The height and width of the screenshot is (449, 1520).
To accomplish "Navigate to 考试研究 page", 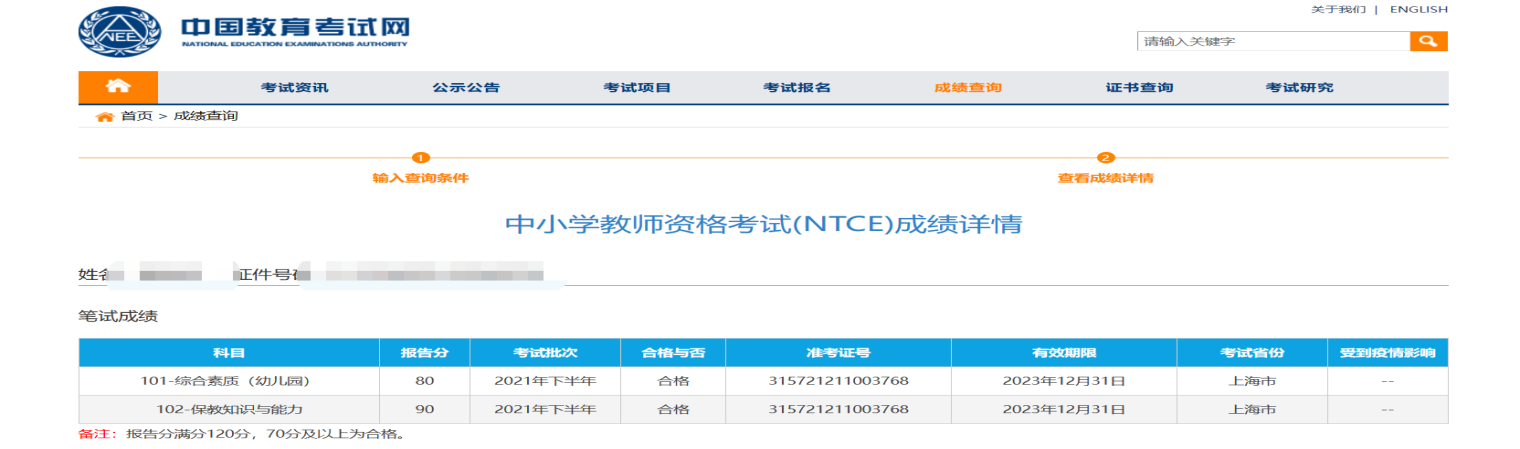I will (1299, 88).
